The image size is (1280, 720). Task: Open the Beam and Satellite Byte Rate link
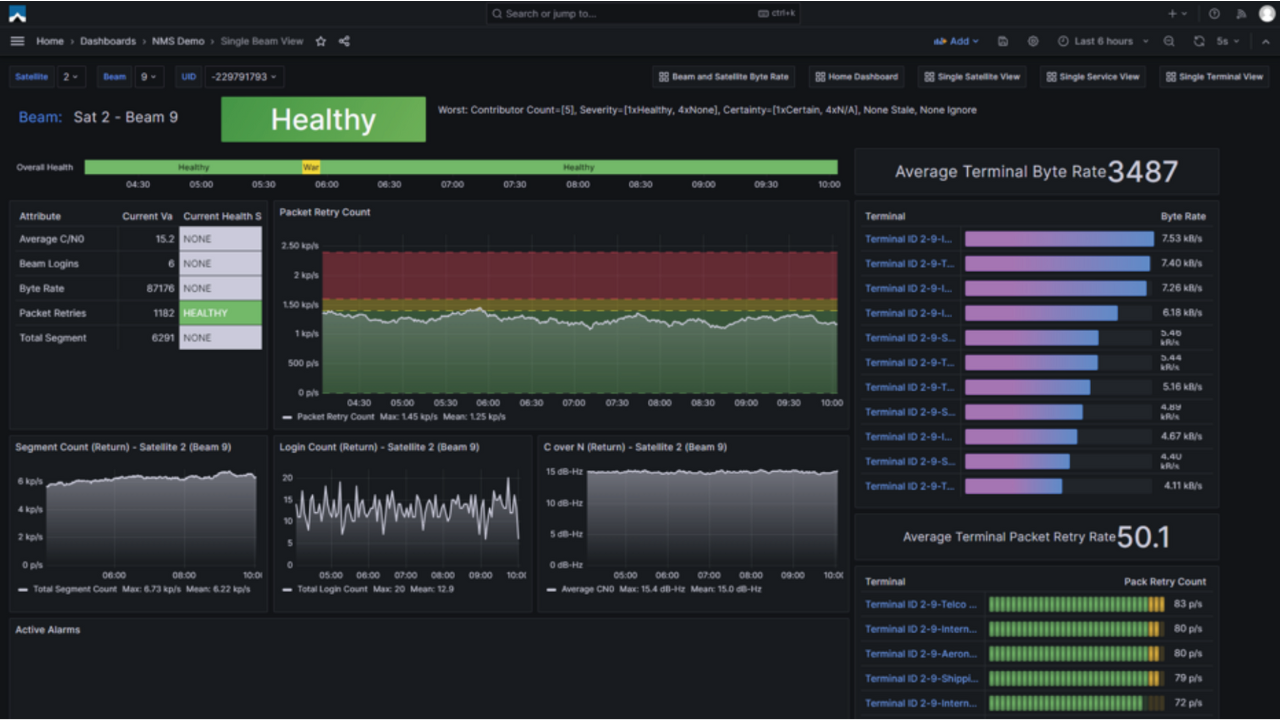724,77
